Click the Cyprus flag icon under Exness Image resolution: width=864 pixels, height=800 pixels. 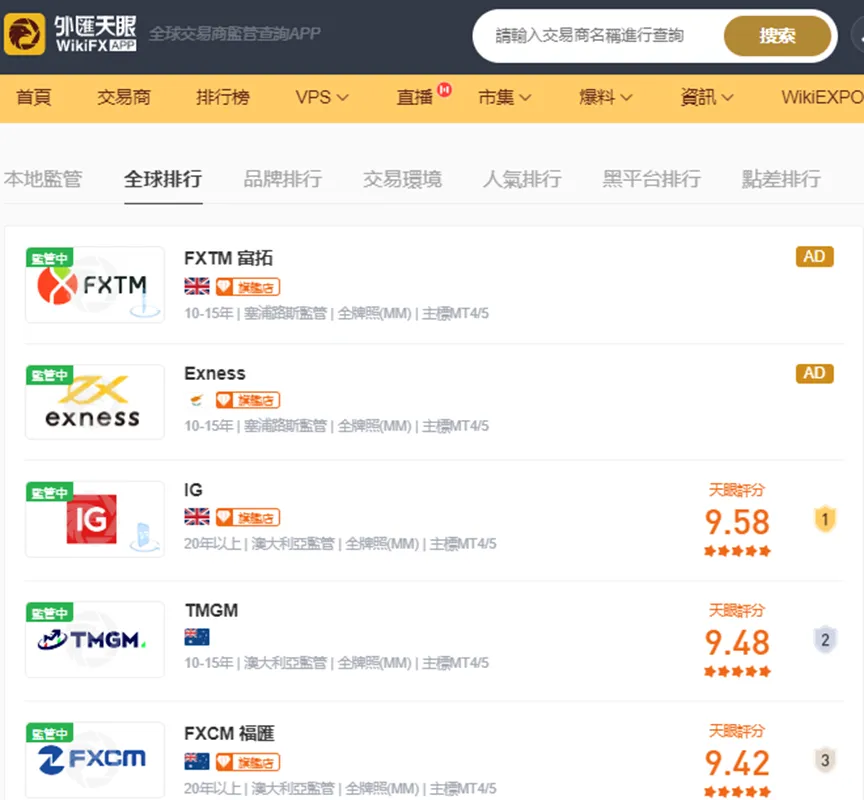click(x=197, y=399)
